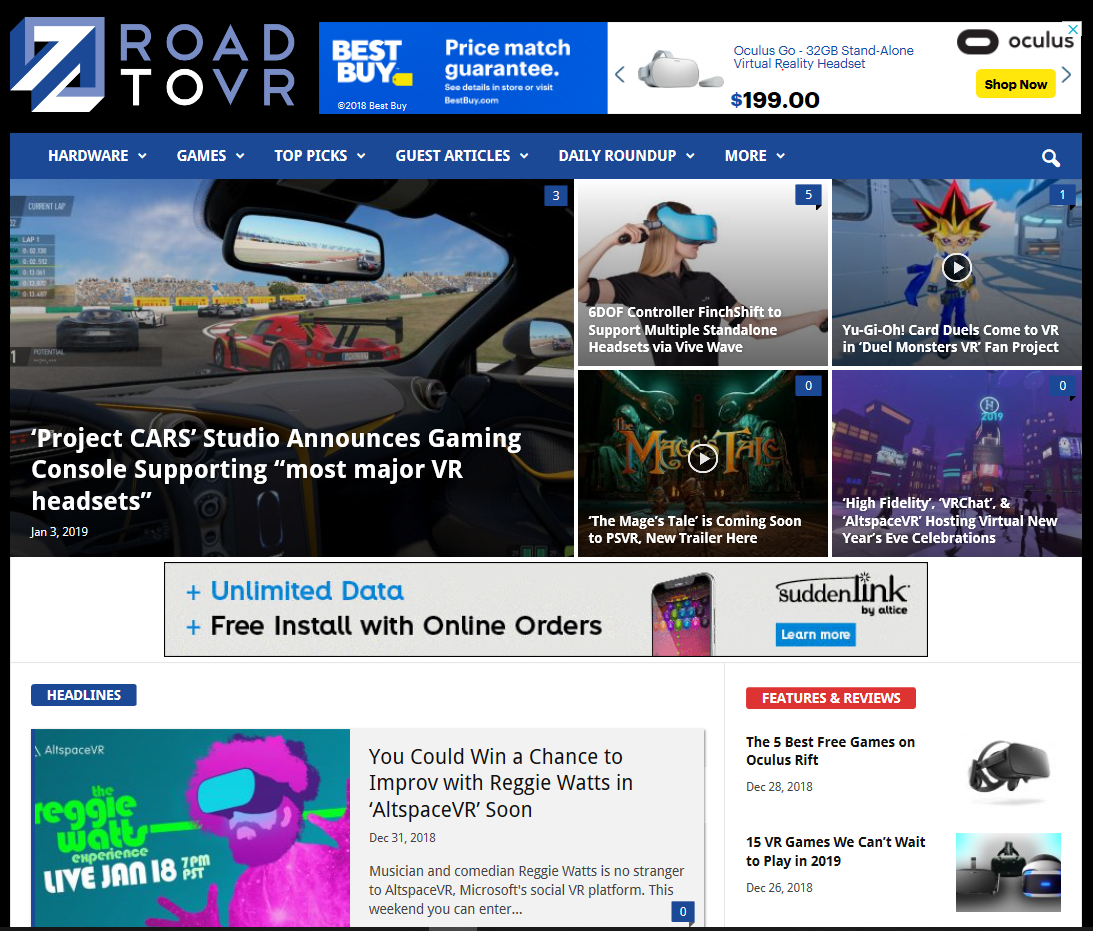Click Free Install with Online Orders text
The height and width of the screenshot is (931, 1093).
(x=406, y=626)
